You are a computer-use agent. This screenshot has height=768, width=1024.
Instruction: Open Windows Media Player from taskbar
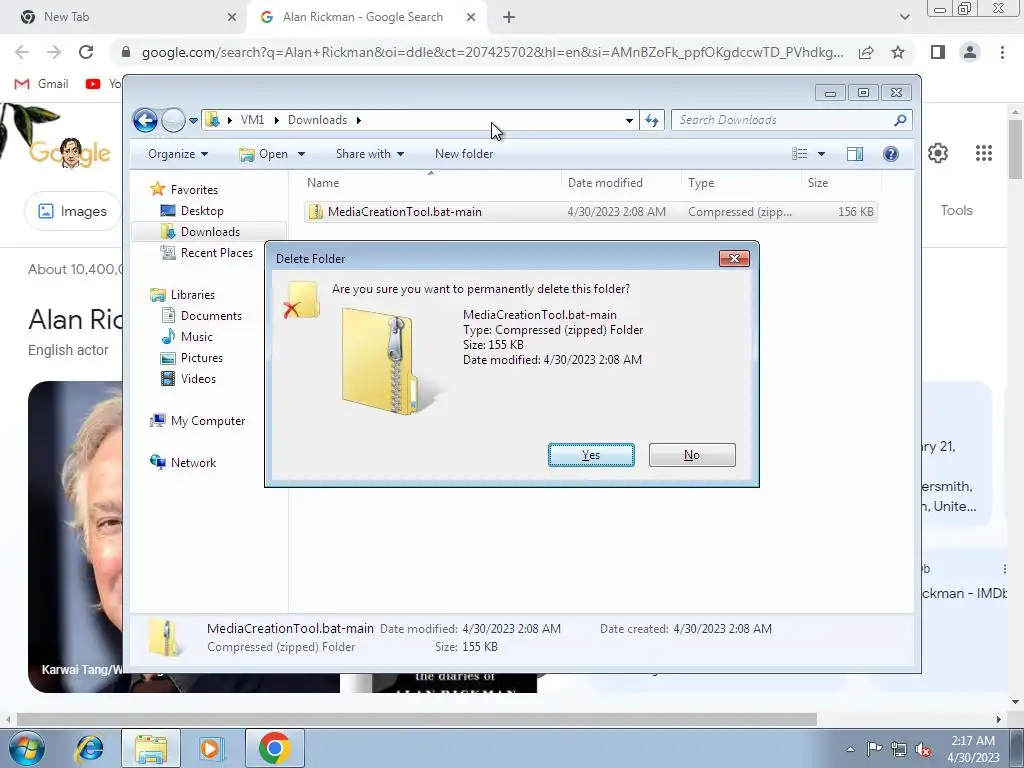pyautogui.click(x=210, y=748)
